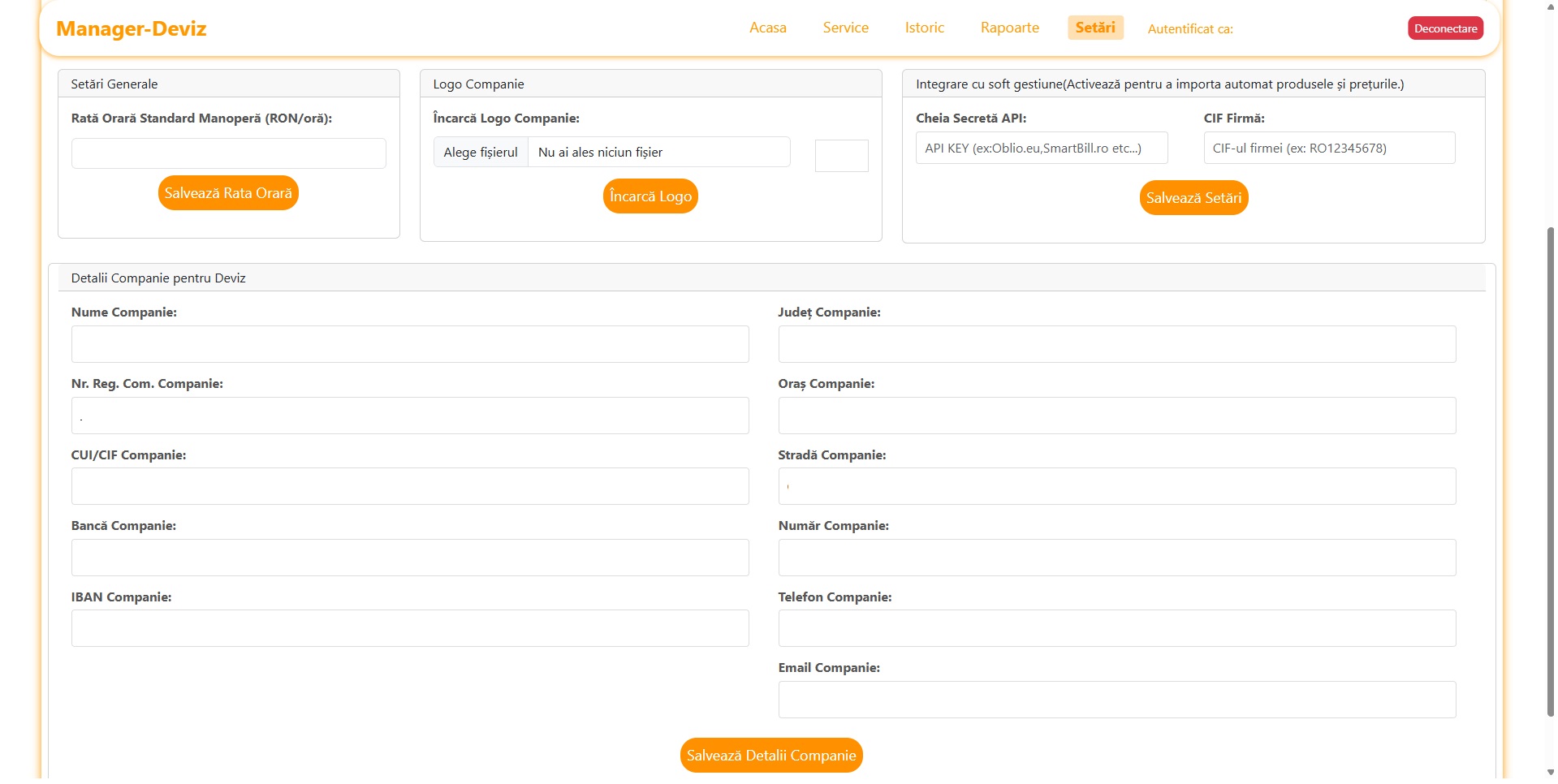Open the Istoric page
Screen dimensions: 1558x784
(924, 28)
